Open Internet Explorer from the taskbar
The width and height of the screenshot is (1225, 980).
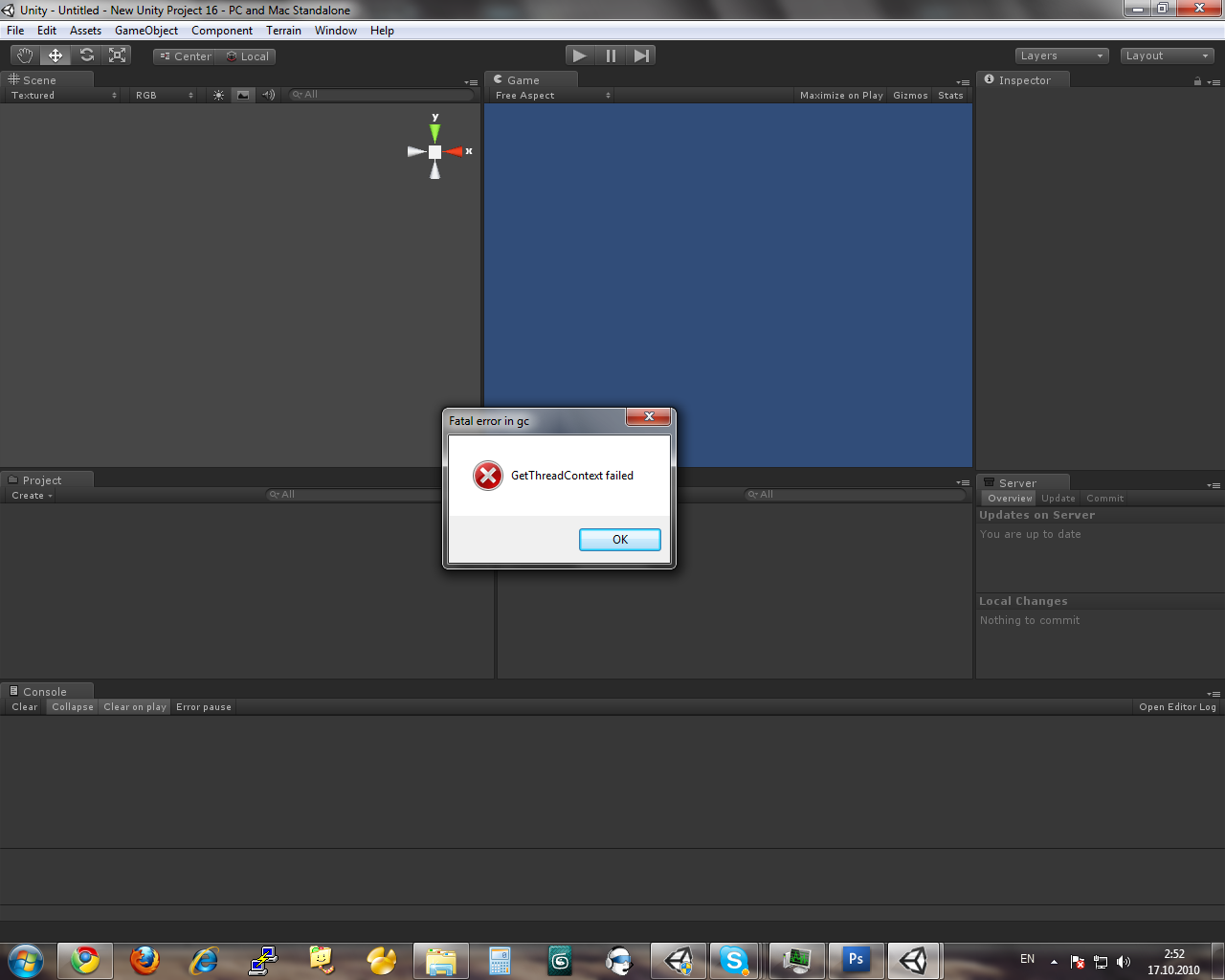pyautogui.click(x=204, y=960)
